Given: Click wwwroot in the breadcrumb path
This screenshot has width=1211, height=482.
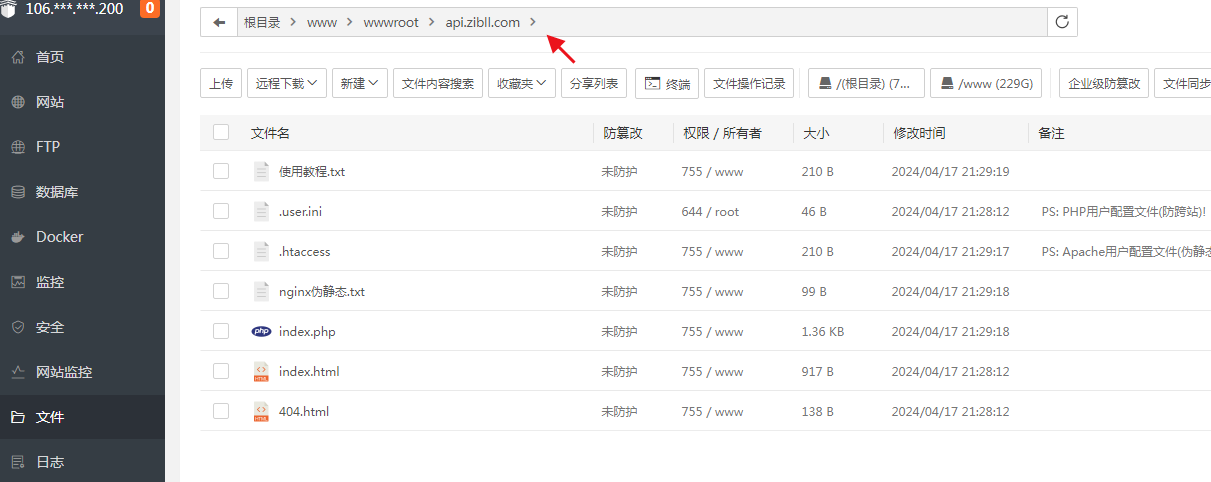Looking at the screenshot, I should pos(391,22).
